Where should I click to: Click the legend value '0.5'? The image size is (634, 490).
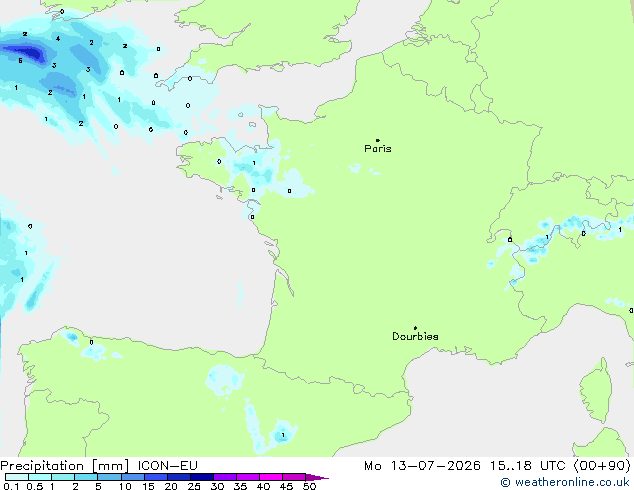tap(35, 486)
